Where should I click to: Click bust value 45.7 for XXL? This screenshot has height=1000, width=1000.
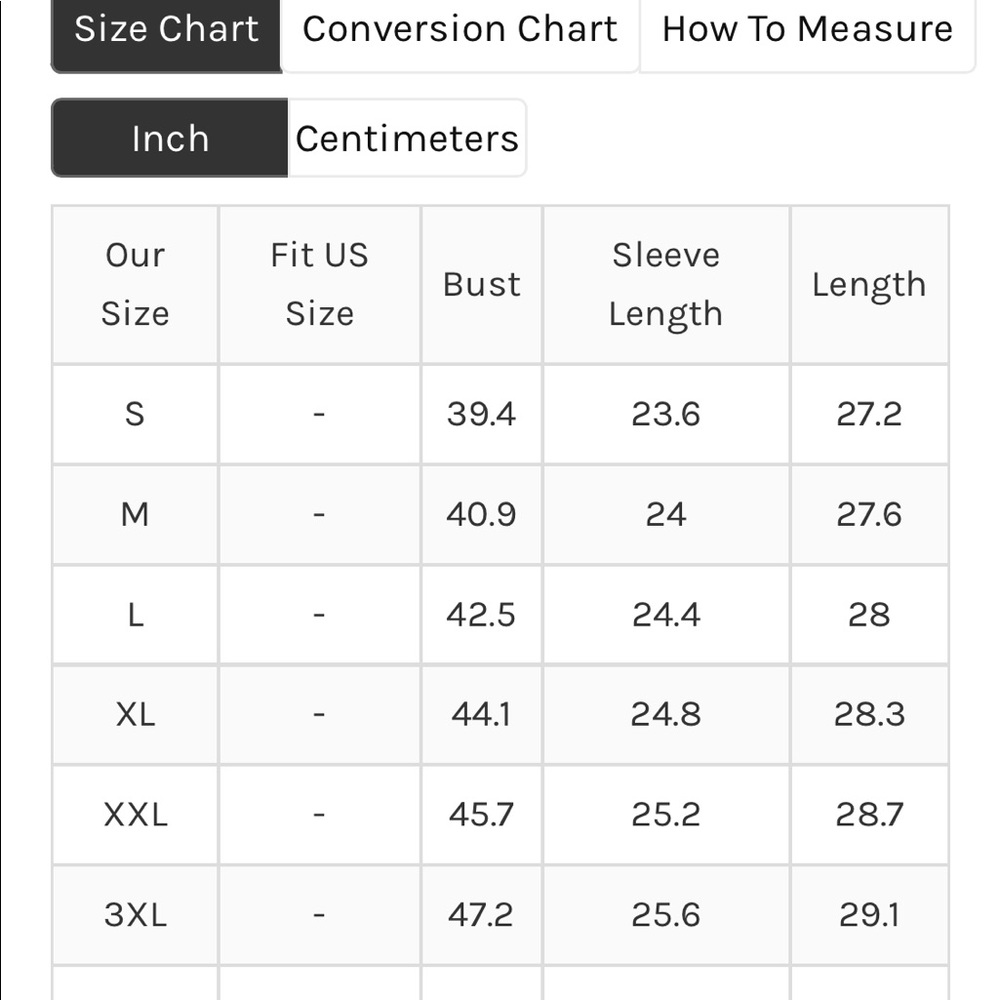pyautogui.click(x=482, y=814)
